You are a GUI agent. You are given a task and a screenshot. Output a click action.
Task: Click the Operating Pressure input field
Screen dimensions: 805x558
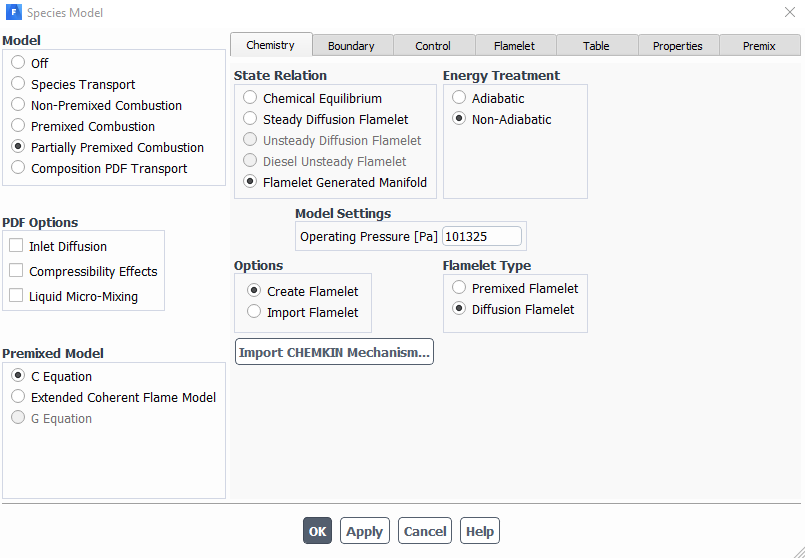click(x=482, y=237)
